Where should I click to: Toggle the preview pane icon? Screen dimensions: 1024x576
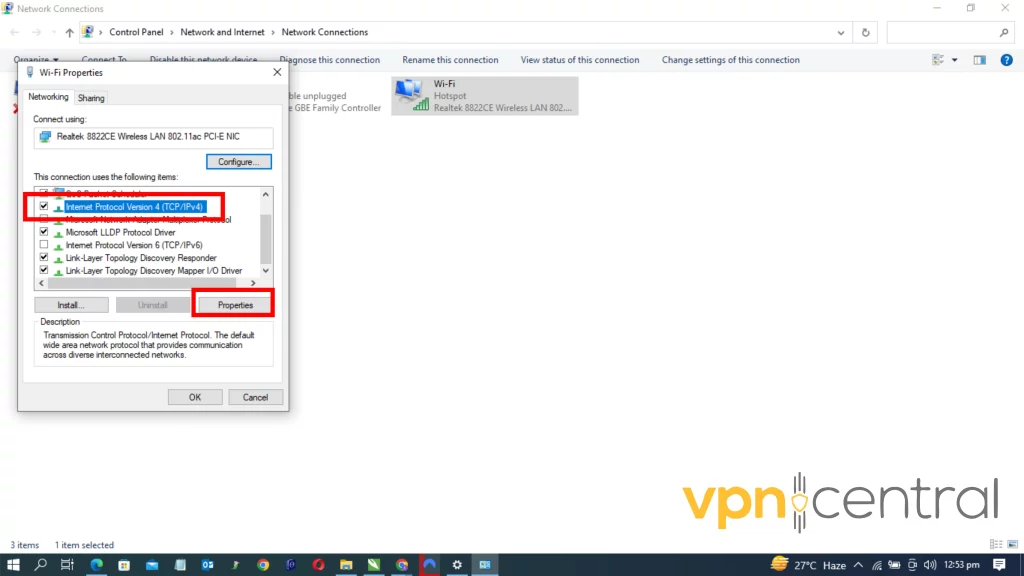click(x=980, y=60)
